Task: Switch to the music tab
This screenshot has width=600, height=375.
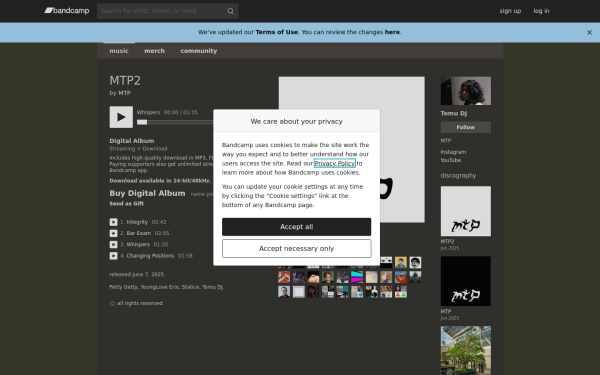Action: click(x=119, y=51)
